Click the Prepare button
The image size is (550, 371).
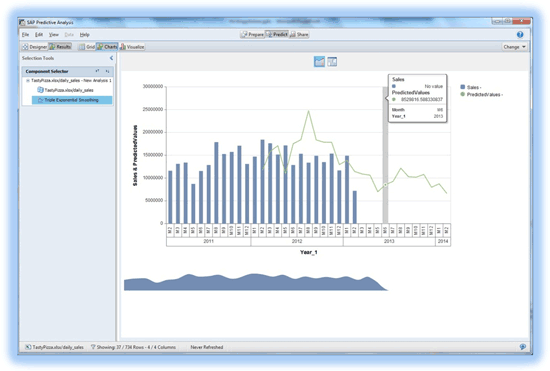coord(252,34)
